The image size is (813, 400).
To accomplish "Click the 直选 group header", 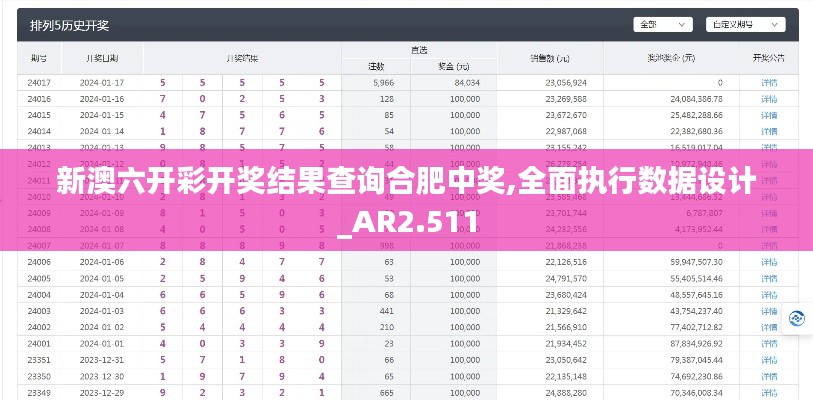I will [419, 50].
